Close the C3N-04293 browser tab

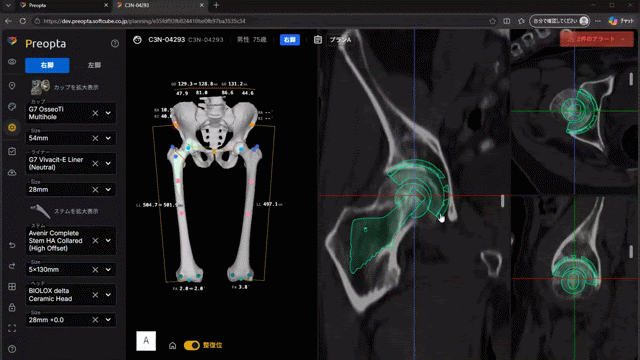coord(202,5)
